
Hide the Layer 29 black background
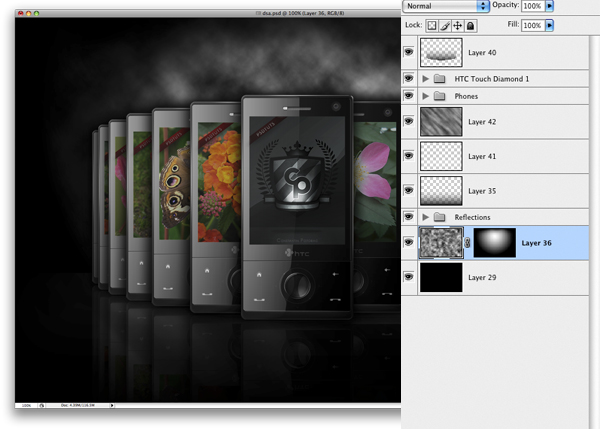pos(409,277)
